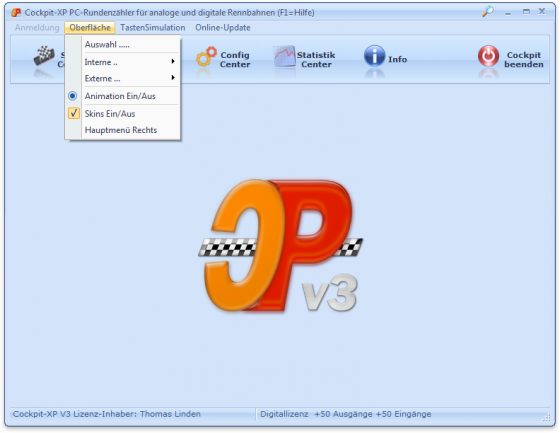Collapse the open Oberfläche menu
Image resolution: width=560 pixels, height=433 pixels.
90,28
